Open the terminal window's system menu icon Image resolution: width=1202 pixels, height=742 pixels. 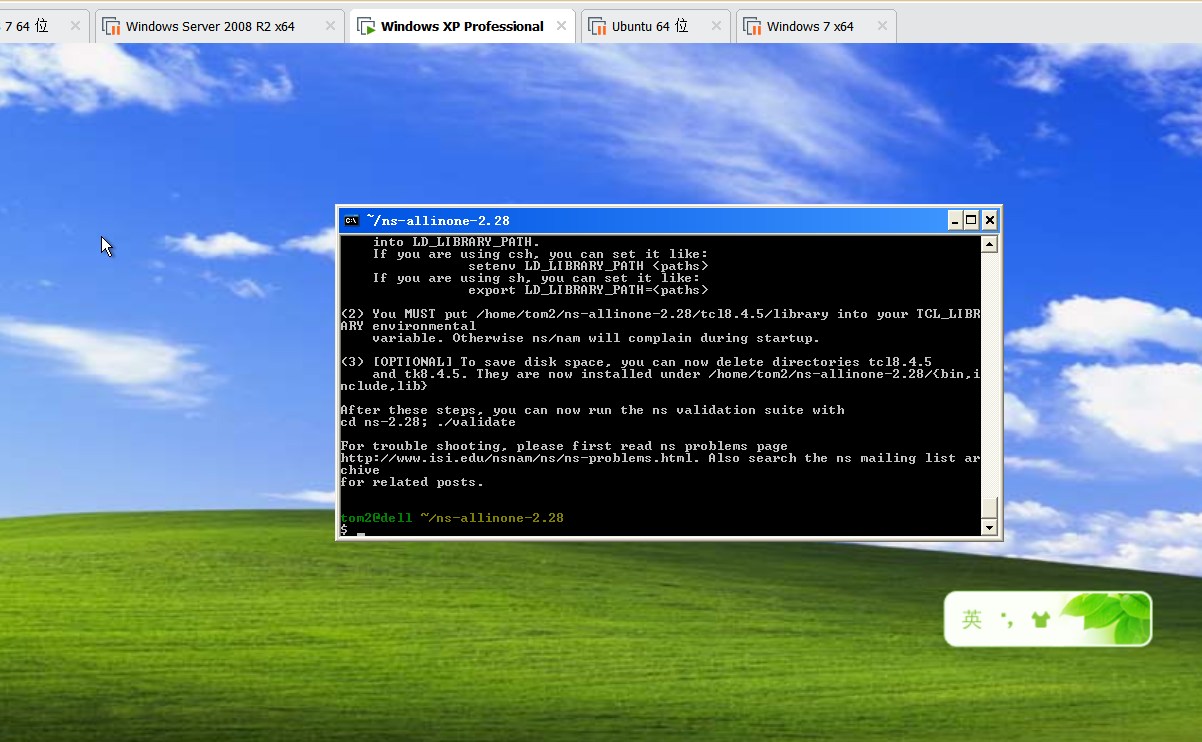351,220
